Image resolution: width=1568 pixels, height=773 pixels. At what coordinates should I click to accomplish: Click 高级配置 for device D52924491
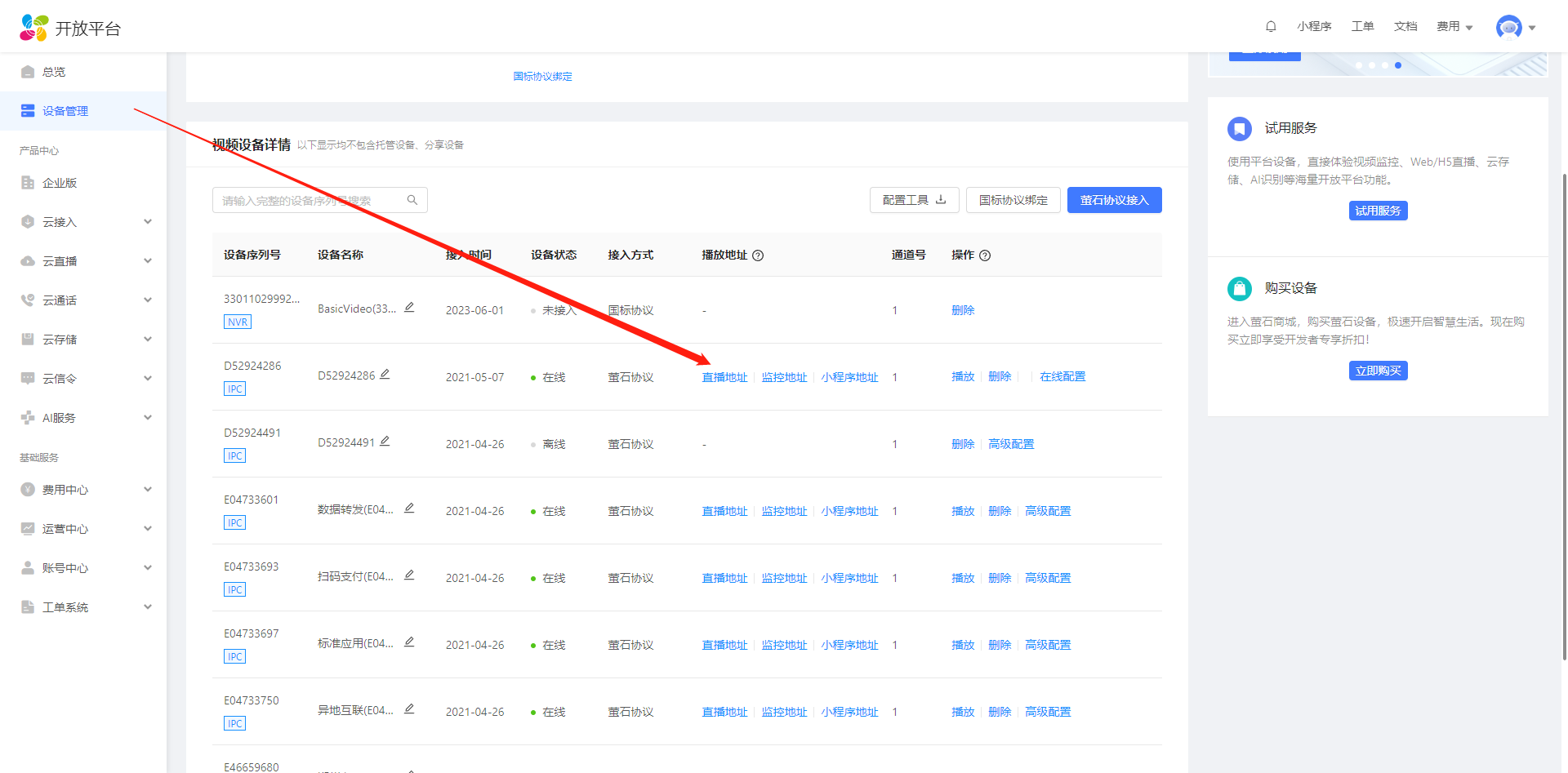(x=1011, y=444)
